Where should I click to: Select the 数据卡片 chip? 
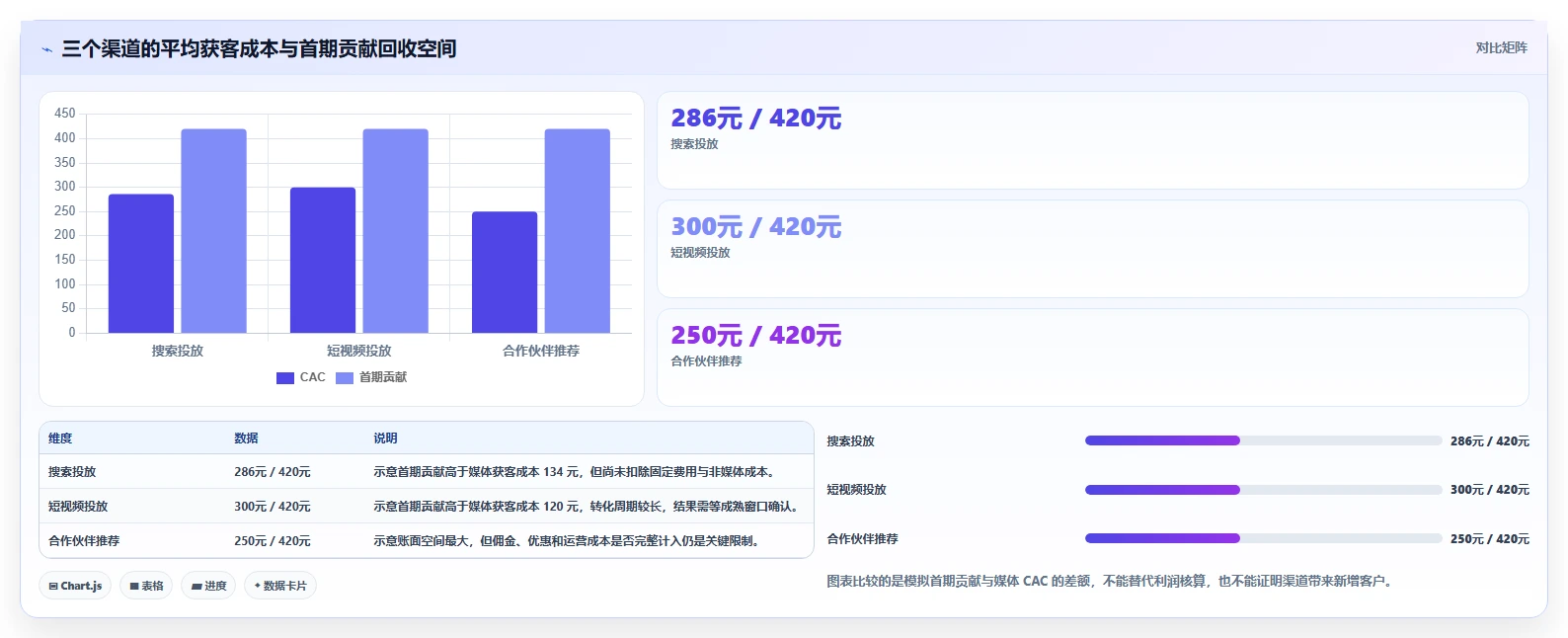pyautogui.click(x=280, y=586)
